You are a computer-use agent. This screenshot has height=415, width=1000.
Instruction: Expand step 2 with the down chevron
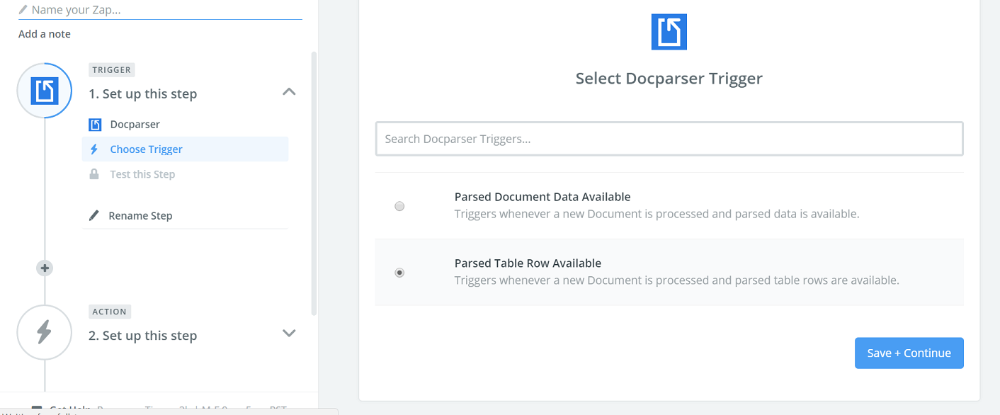[x=289, y=333]
